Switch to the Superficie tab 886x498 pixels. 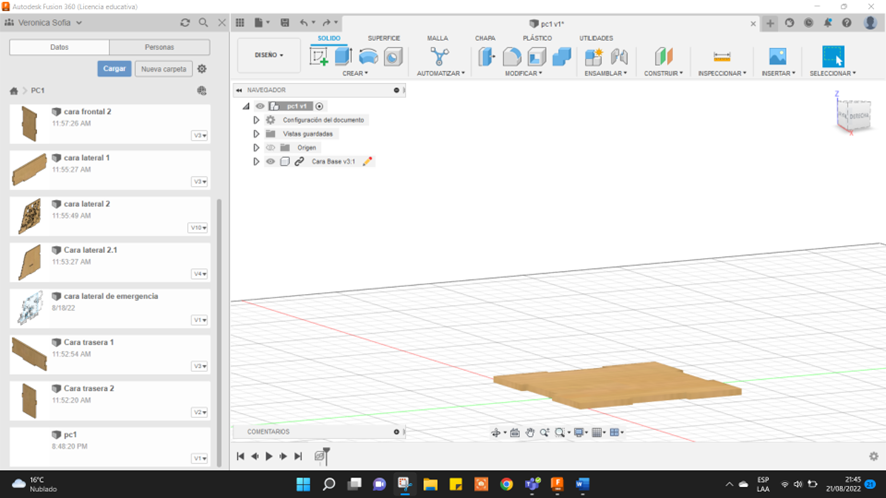coord(384,38)
